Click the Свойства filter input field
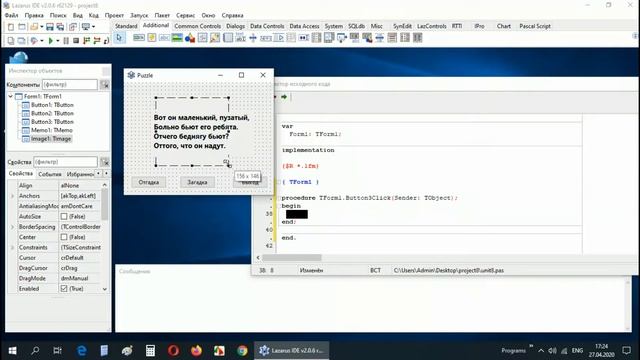Viewport: 640px width, 360px height. click(65, 162)
